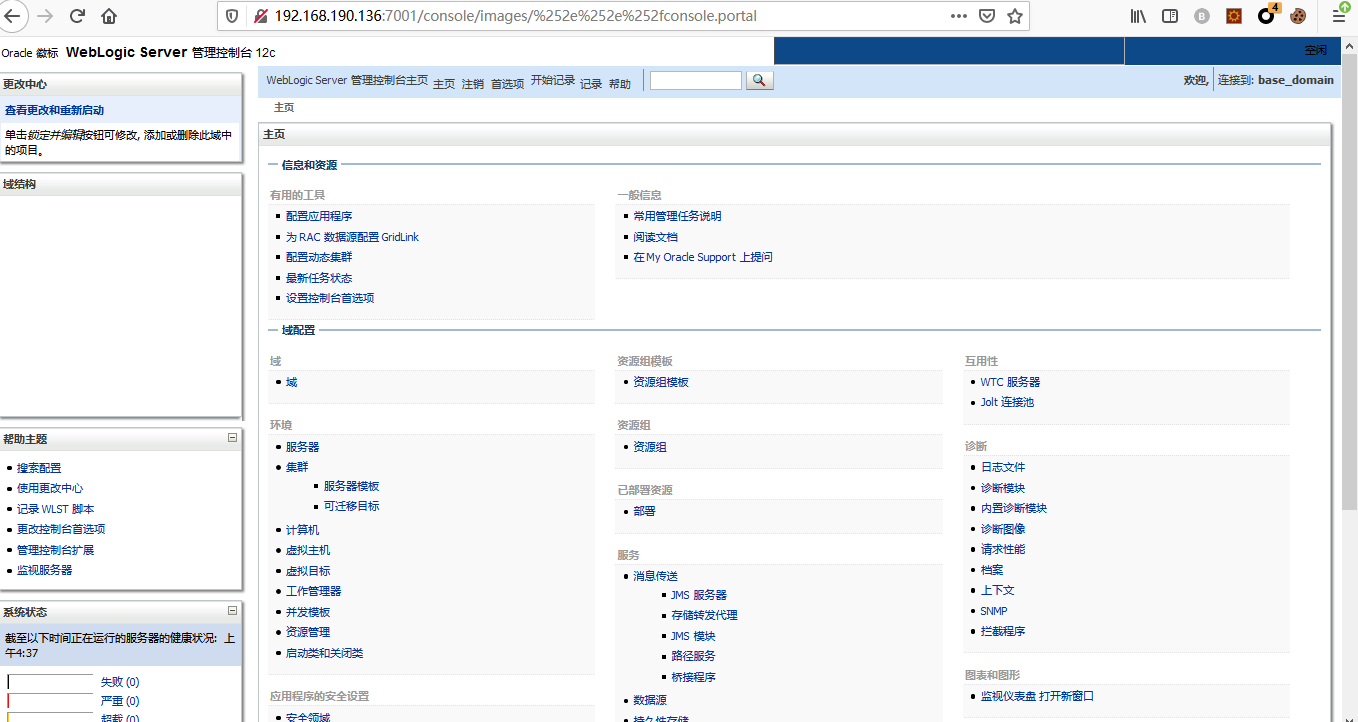
Task: Go back with the browser back arrow
Action: pyautogui.click(x=14, y=16)
